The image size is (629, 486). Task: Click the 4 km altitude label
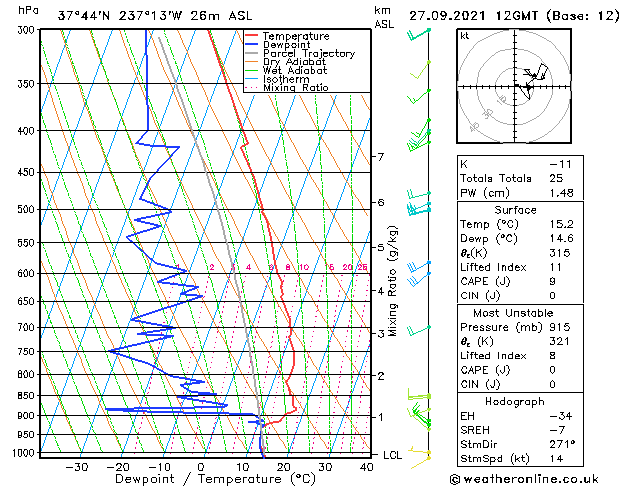tap(381, 291)
